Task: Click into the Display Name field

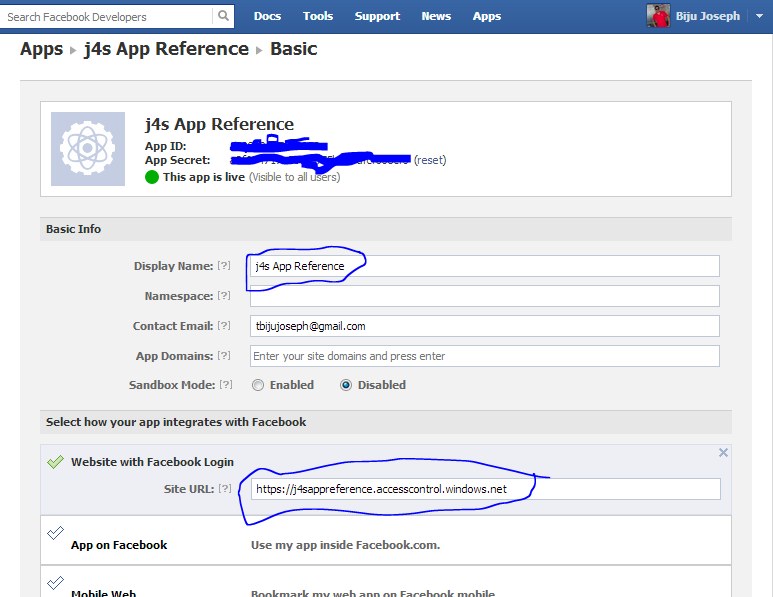Action: [x=485, y=266]
